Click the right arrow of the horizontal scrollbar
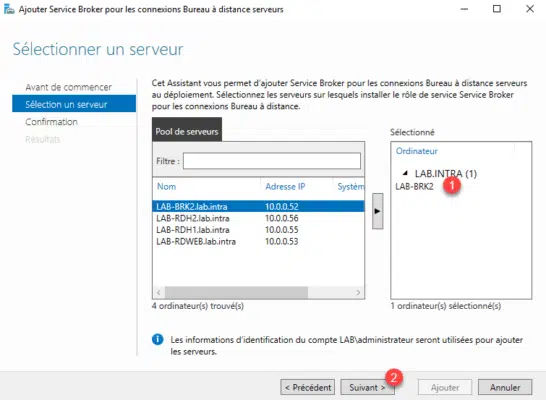 click(358, 292)
